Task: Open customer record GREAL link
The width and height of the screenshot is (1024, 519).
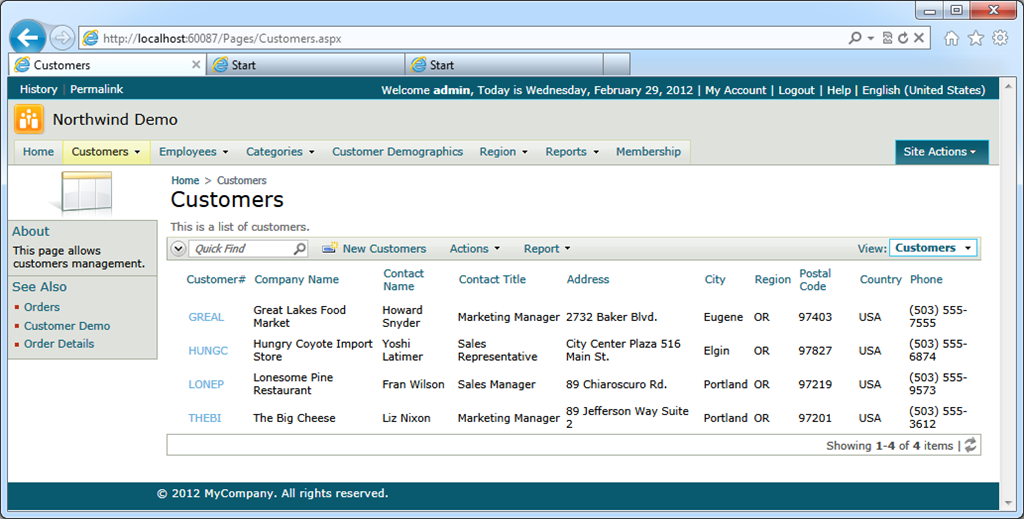Action: click(206, 317)
